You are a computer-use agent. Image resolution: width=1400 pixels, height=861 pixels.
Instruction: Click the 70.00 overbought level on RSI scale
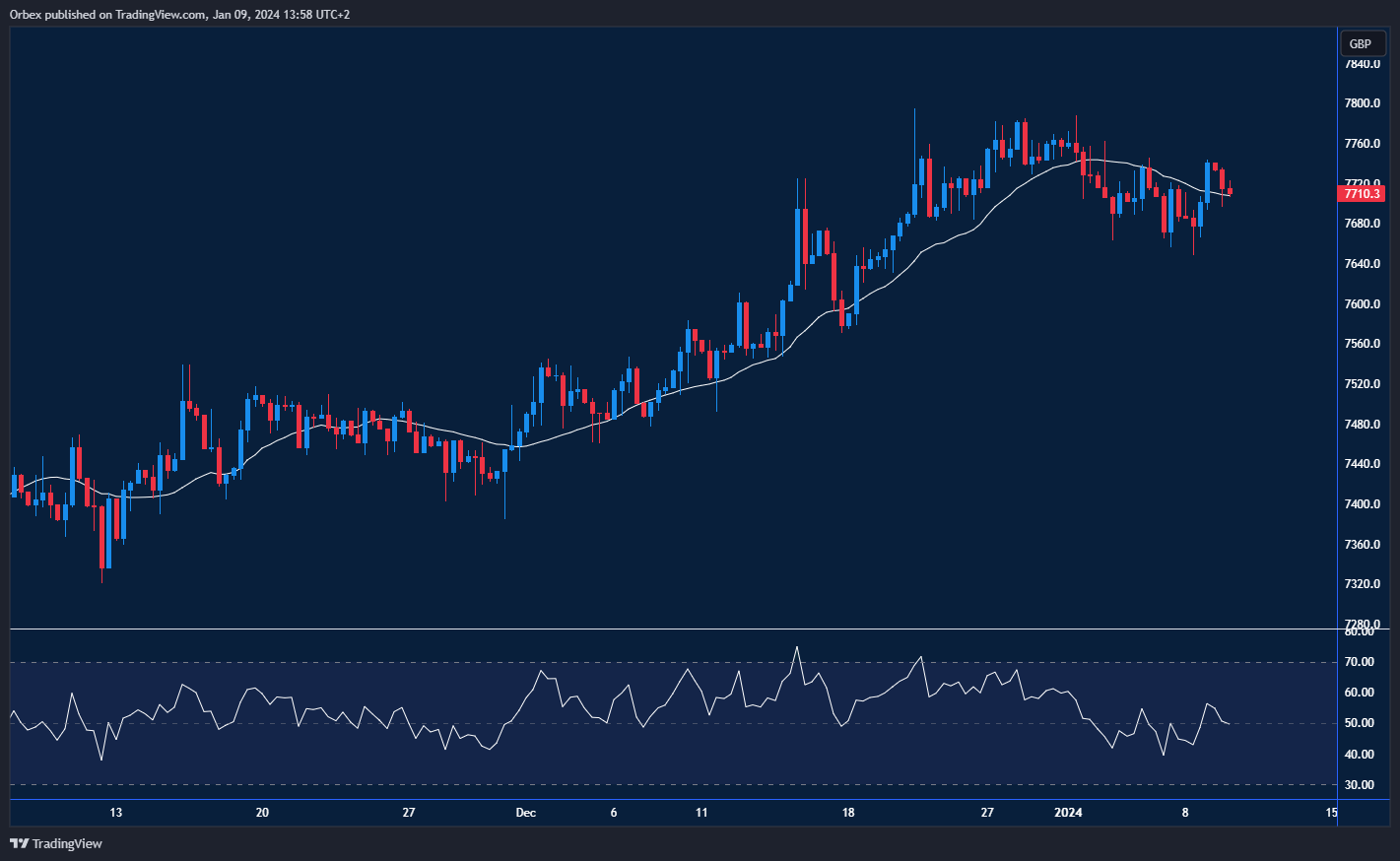[1360, 662]
